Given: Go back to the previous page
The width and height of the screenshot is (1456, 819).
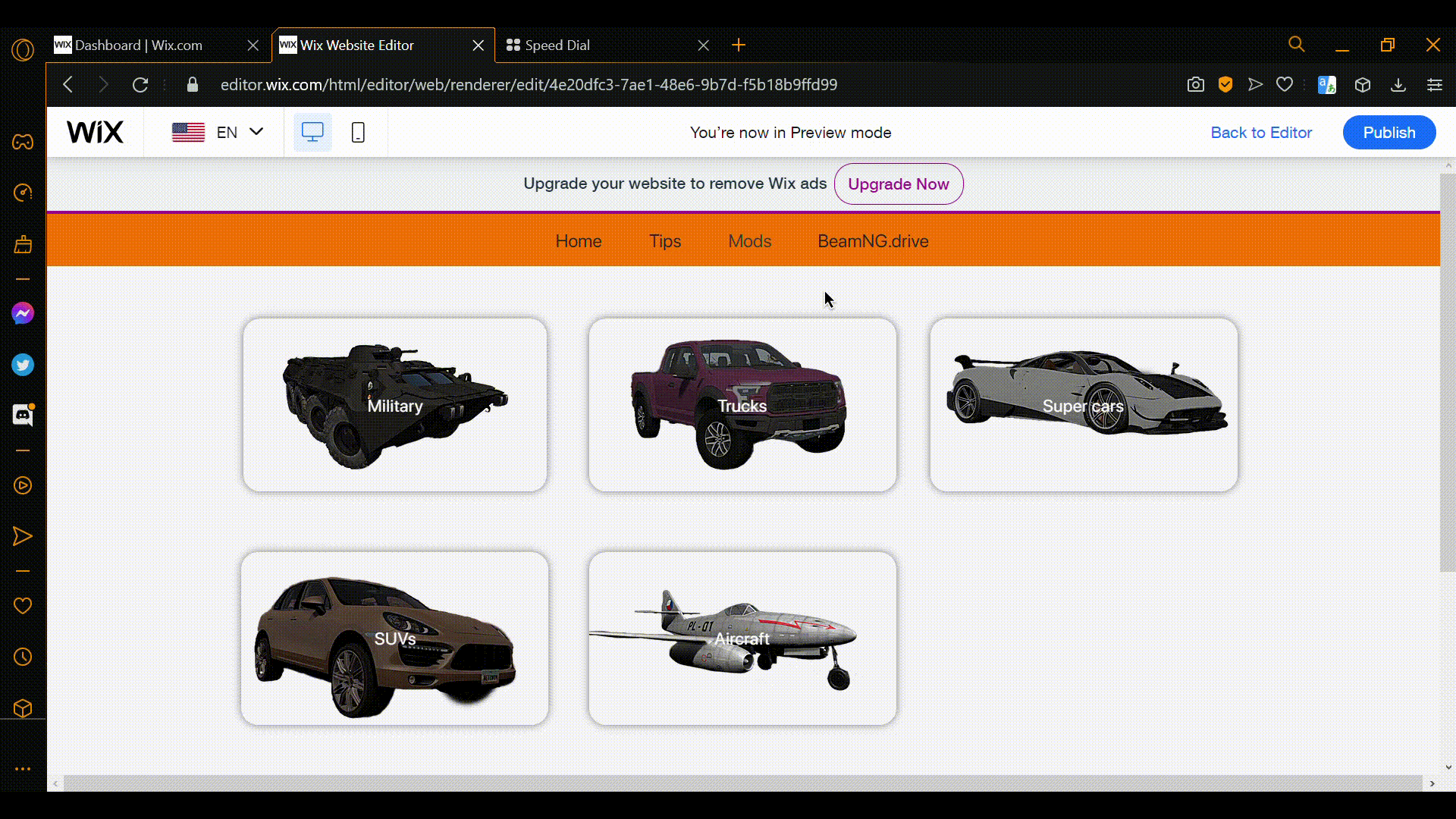Looking at the screenshot, I should point(68,85).
